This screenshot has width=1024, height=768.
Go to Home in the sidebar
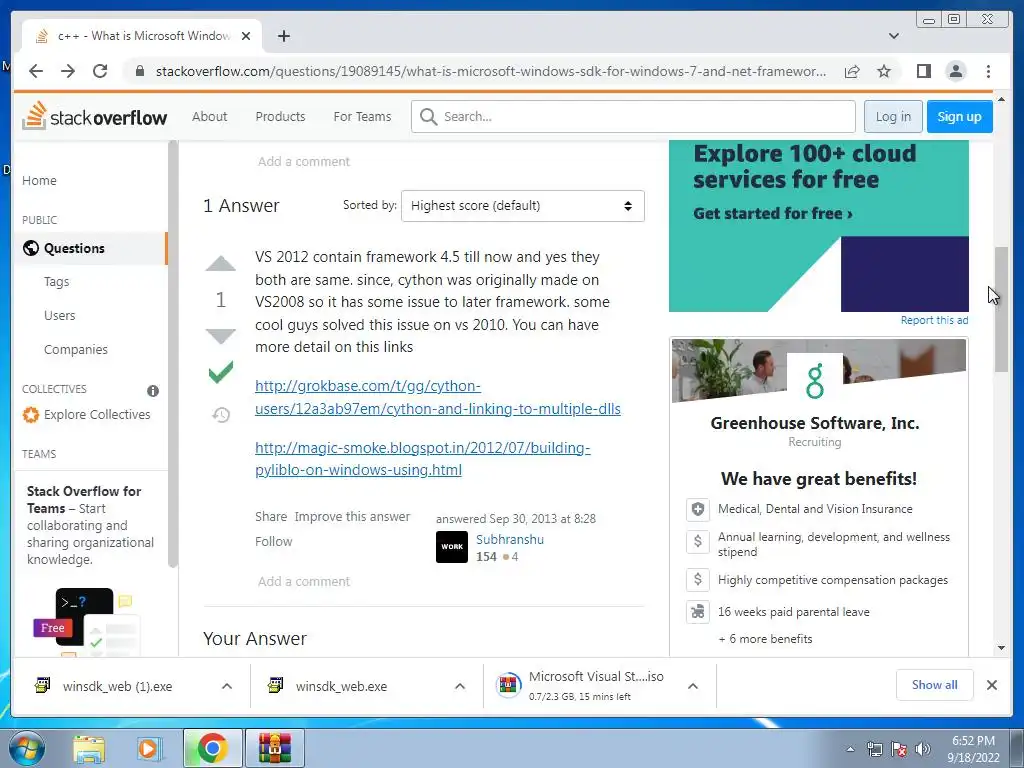coord(39,180)
